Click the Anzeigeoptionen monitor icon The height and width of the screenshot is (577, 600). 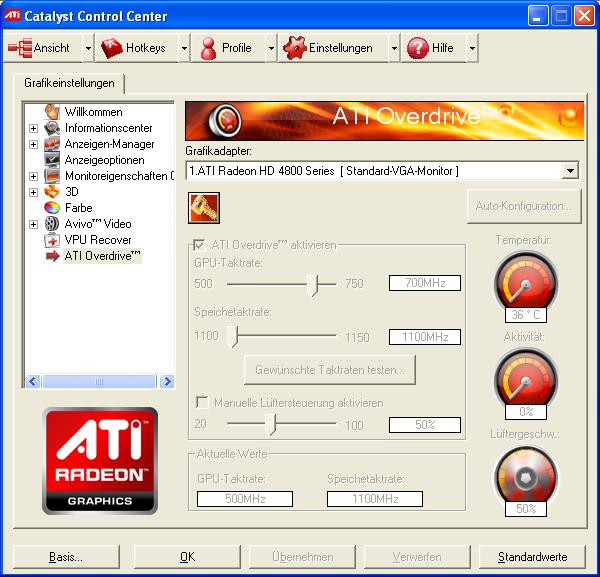[52, 160]
